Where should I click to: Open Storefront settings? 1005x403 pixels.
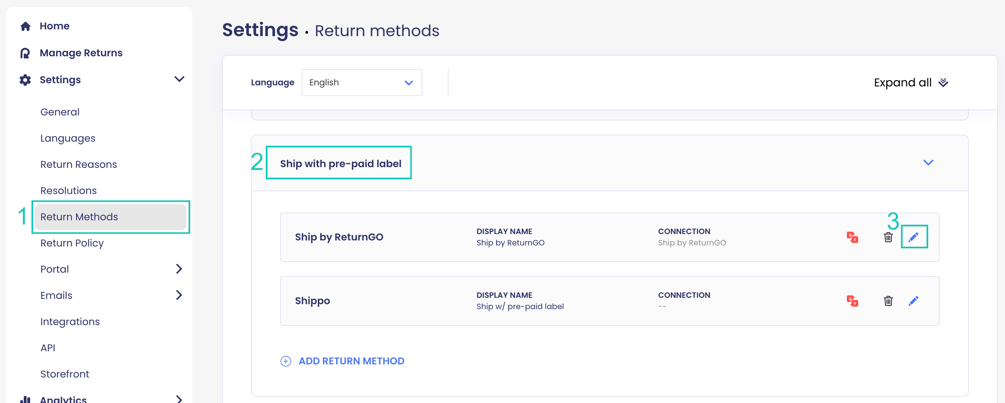65,374
